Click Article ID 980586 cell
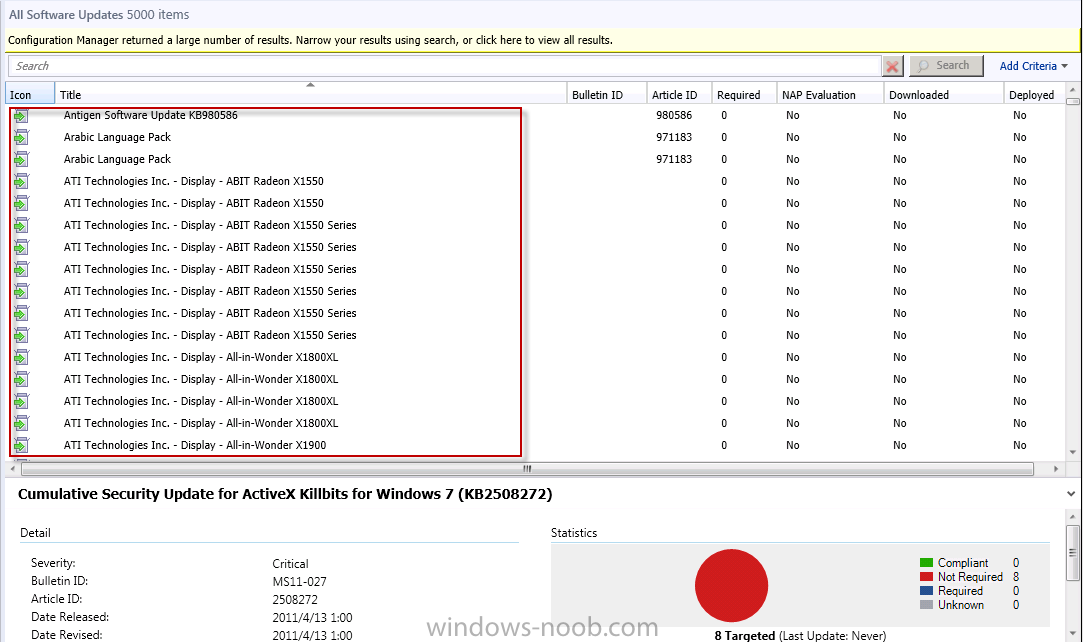Screen dimensions: 1084x642 click(x=673, y=115)
